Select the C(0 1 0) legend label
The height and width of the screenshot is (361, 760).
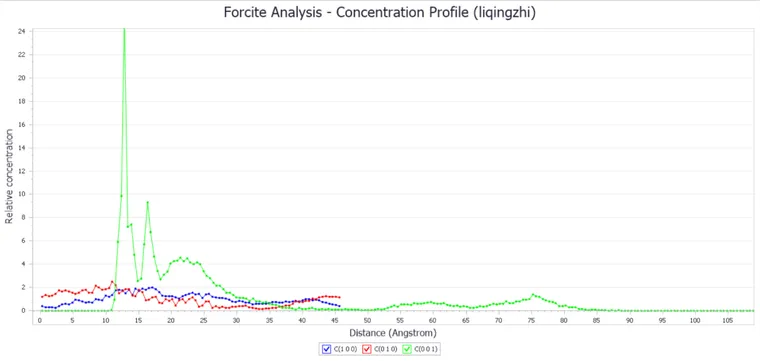coord(386,348)
